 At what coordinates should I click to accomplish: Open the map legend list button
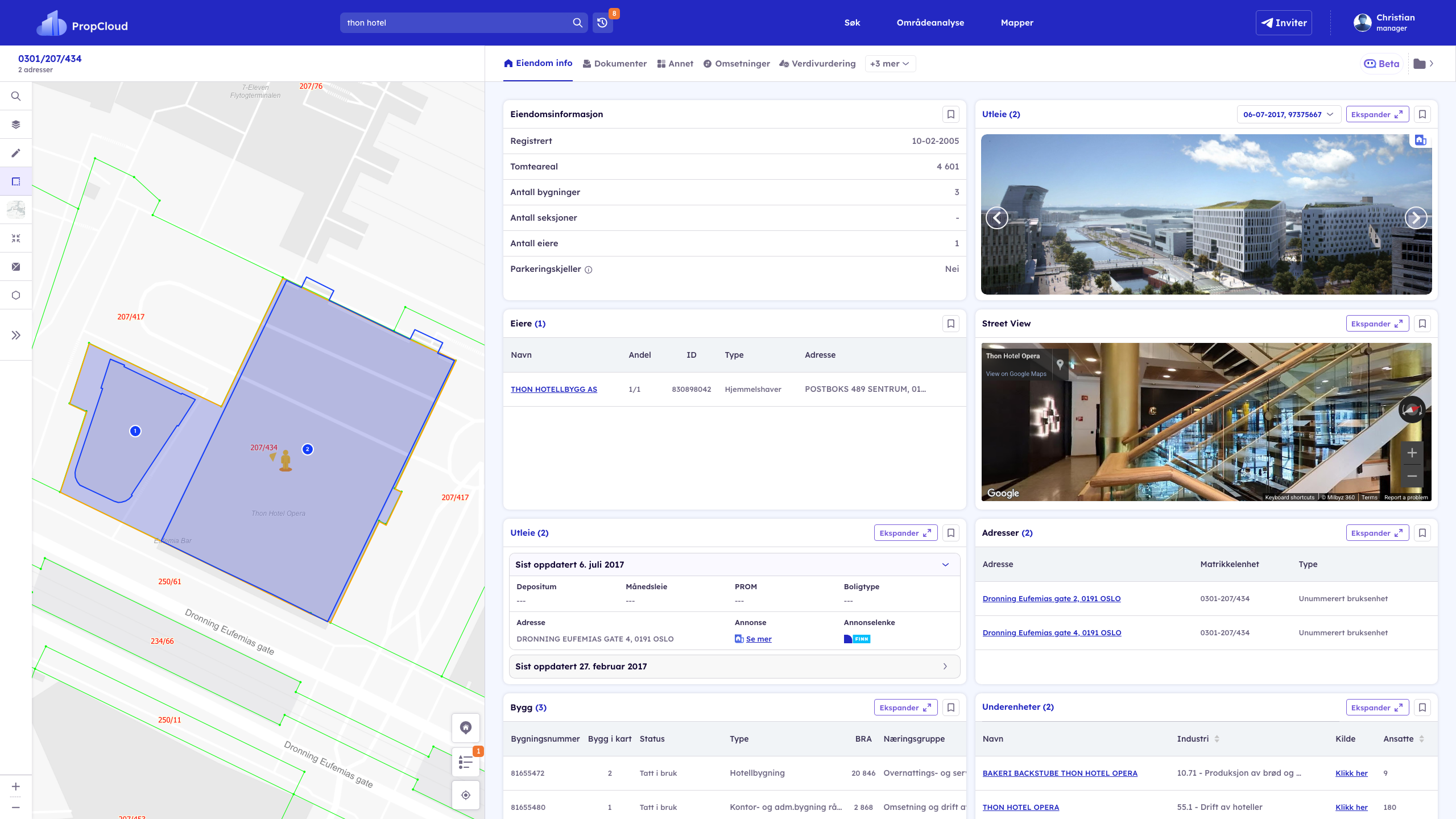(466, 762)
